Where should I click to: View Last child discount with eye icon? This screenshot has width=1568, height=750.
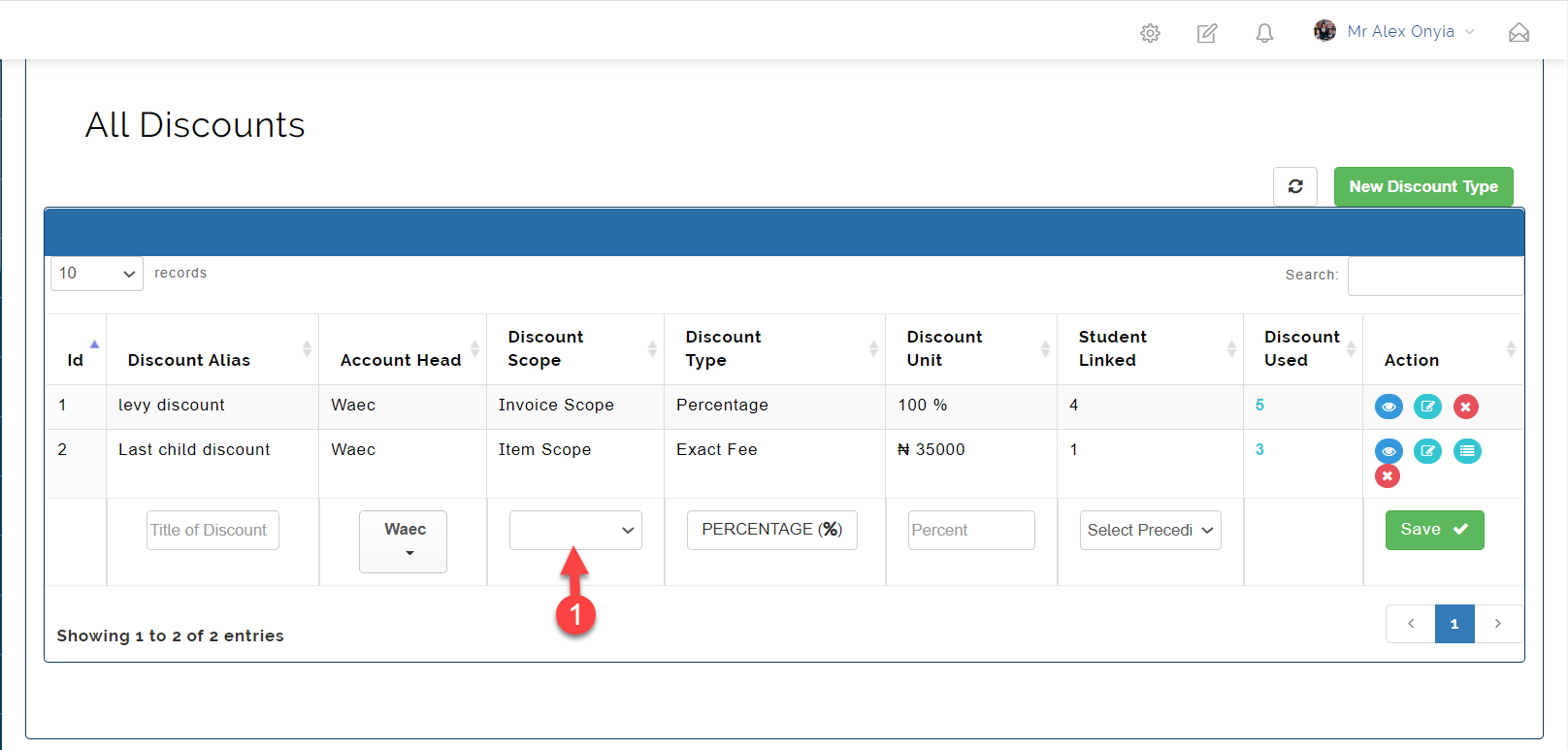point(1388,451)
